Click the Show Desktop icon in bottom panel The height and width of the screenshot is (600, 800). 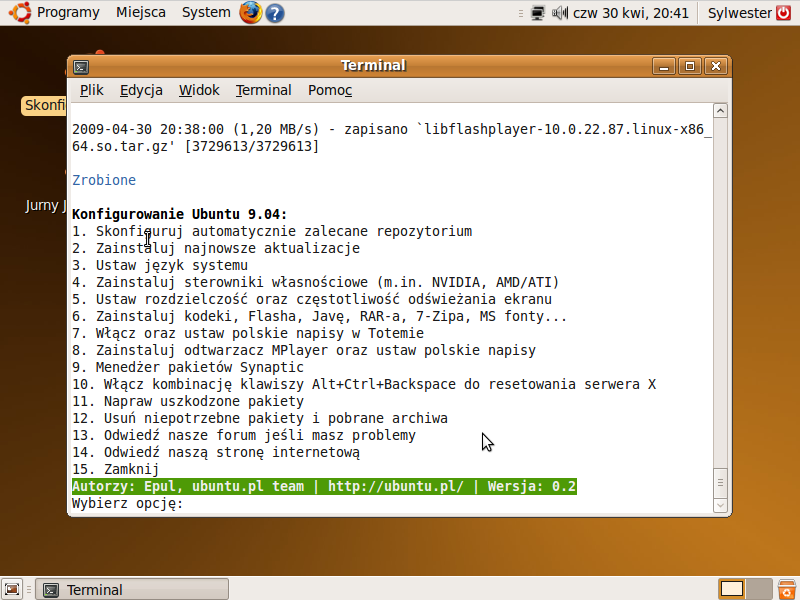click(13, 590)
